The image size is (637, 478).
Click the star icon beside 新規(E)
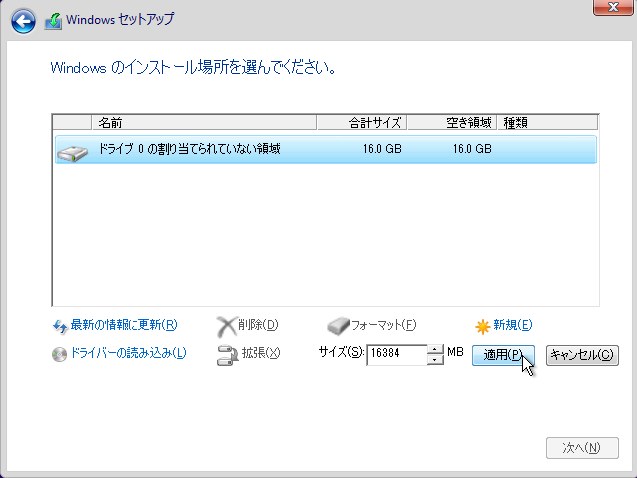point(483,326)
